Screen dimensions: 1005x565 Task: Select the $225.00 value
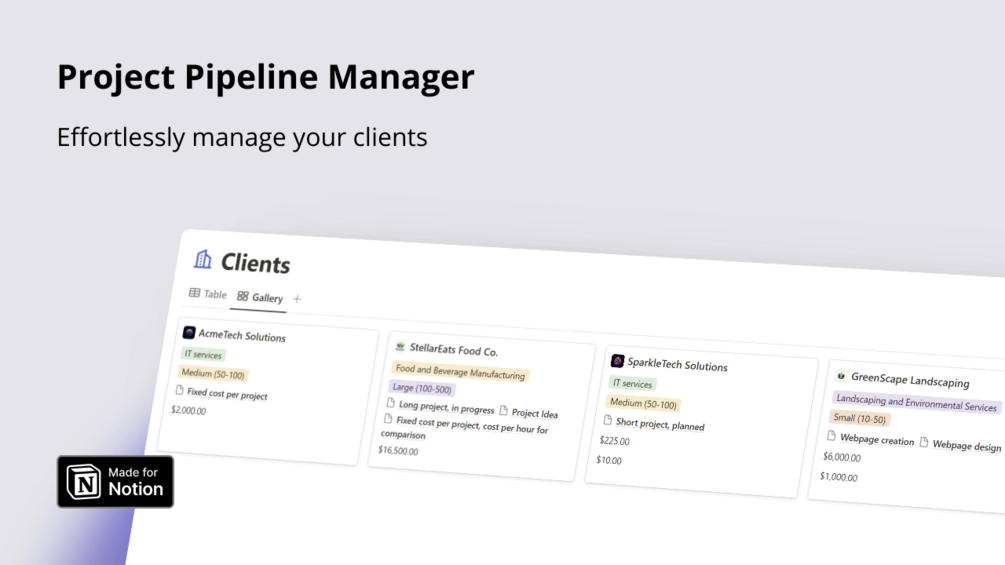[x=615, y=441]
